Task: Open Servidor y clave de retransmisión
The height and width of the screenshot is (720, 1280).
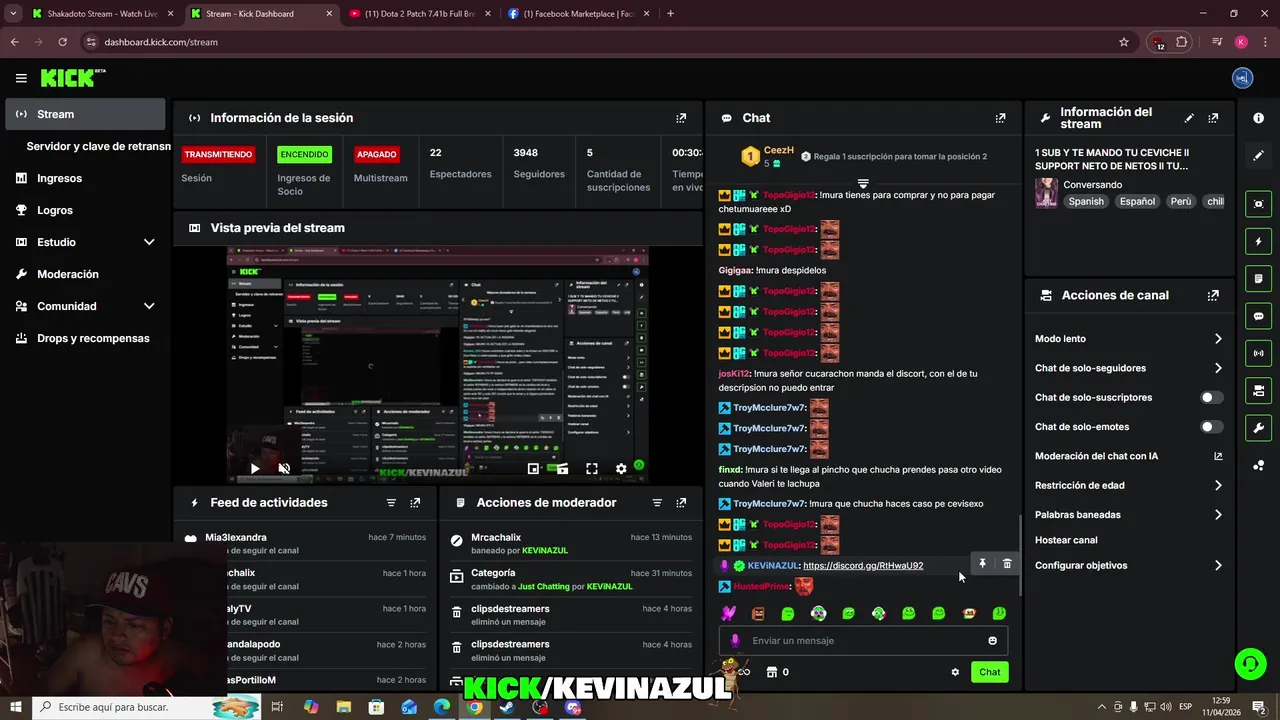Action: click(x=96, y=146)
